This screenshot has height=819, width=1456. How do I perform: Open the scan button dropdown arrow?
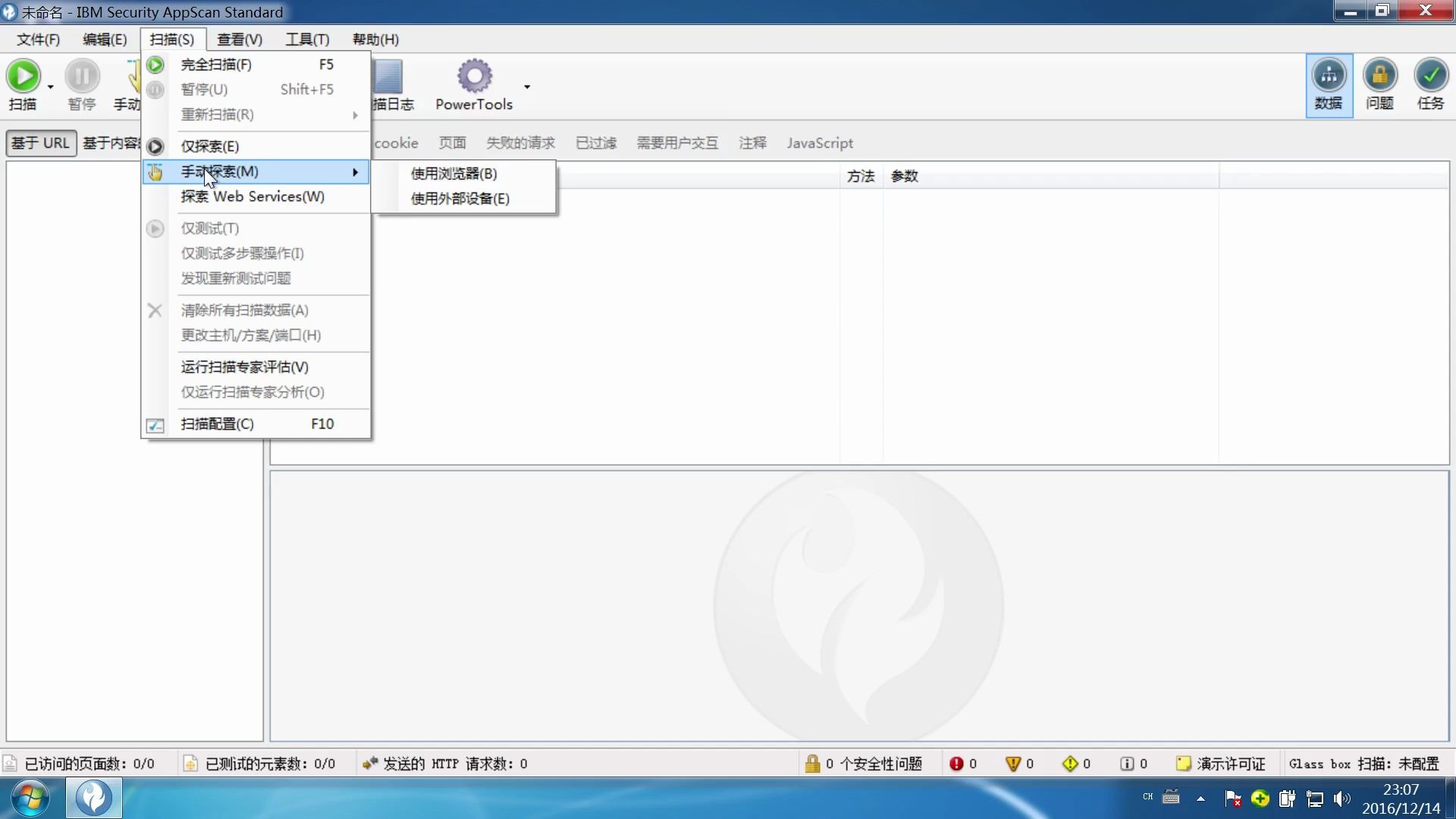click(51, 86)
